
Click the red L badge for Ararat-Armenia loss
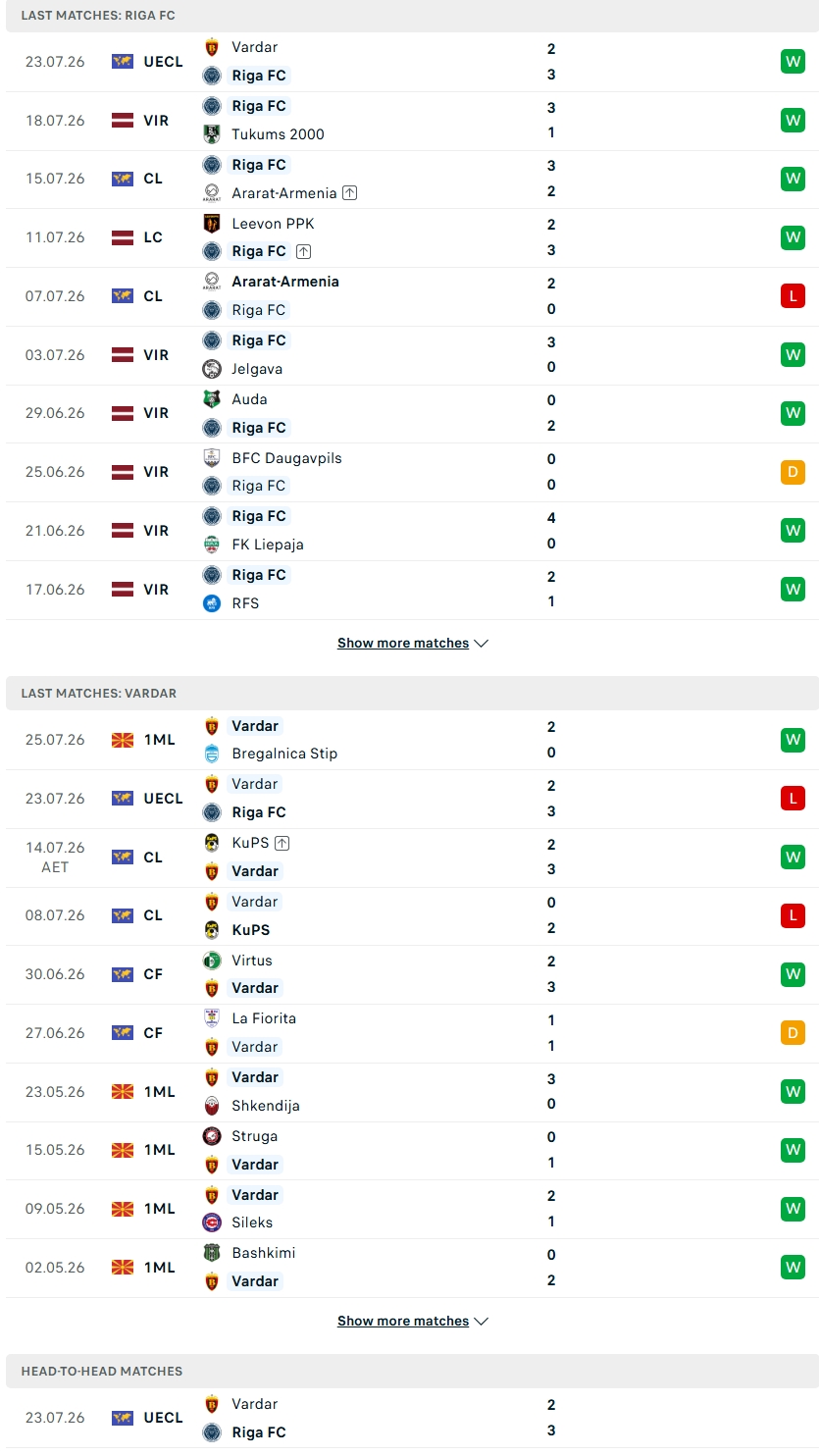click(x=793, y=295)
